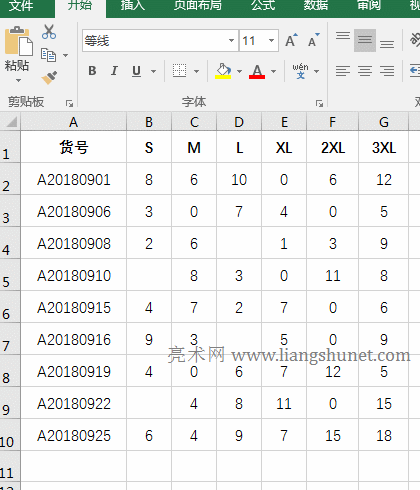Viewport: 420px width, 490px height.
Task: Increase font size
Action: click(x=291, y=40)
